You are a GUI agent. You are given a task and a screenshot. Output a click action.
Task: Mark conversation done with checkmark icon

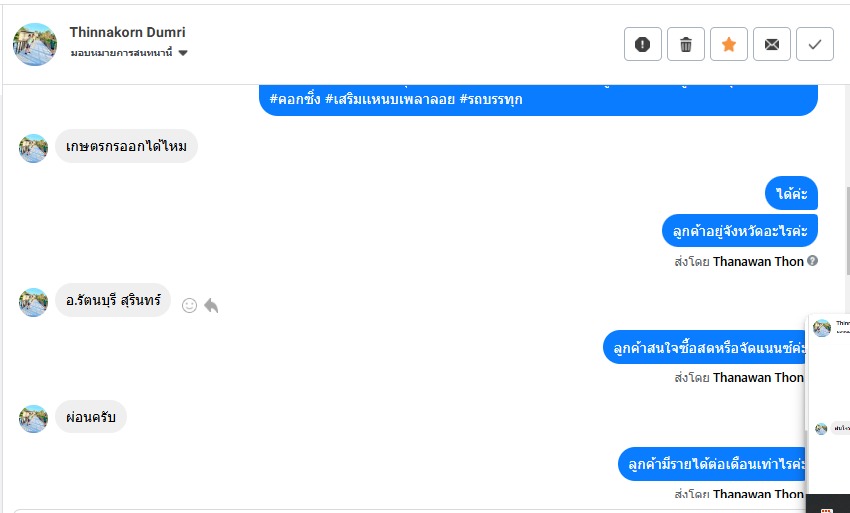(x=814, y=44)
